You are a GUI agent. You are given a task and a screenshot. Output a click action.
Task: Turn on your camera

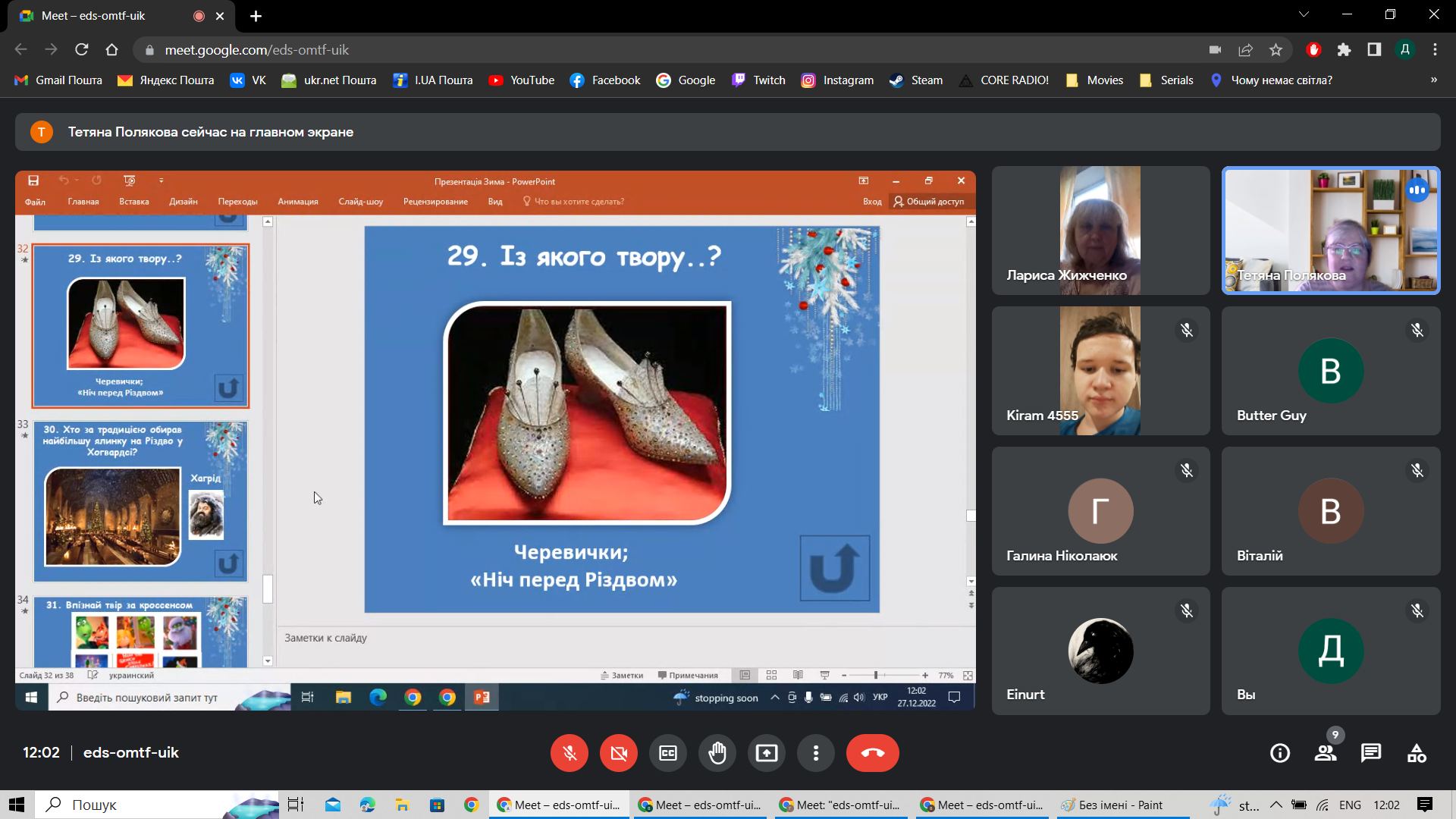click(x=619, y=753)
